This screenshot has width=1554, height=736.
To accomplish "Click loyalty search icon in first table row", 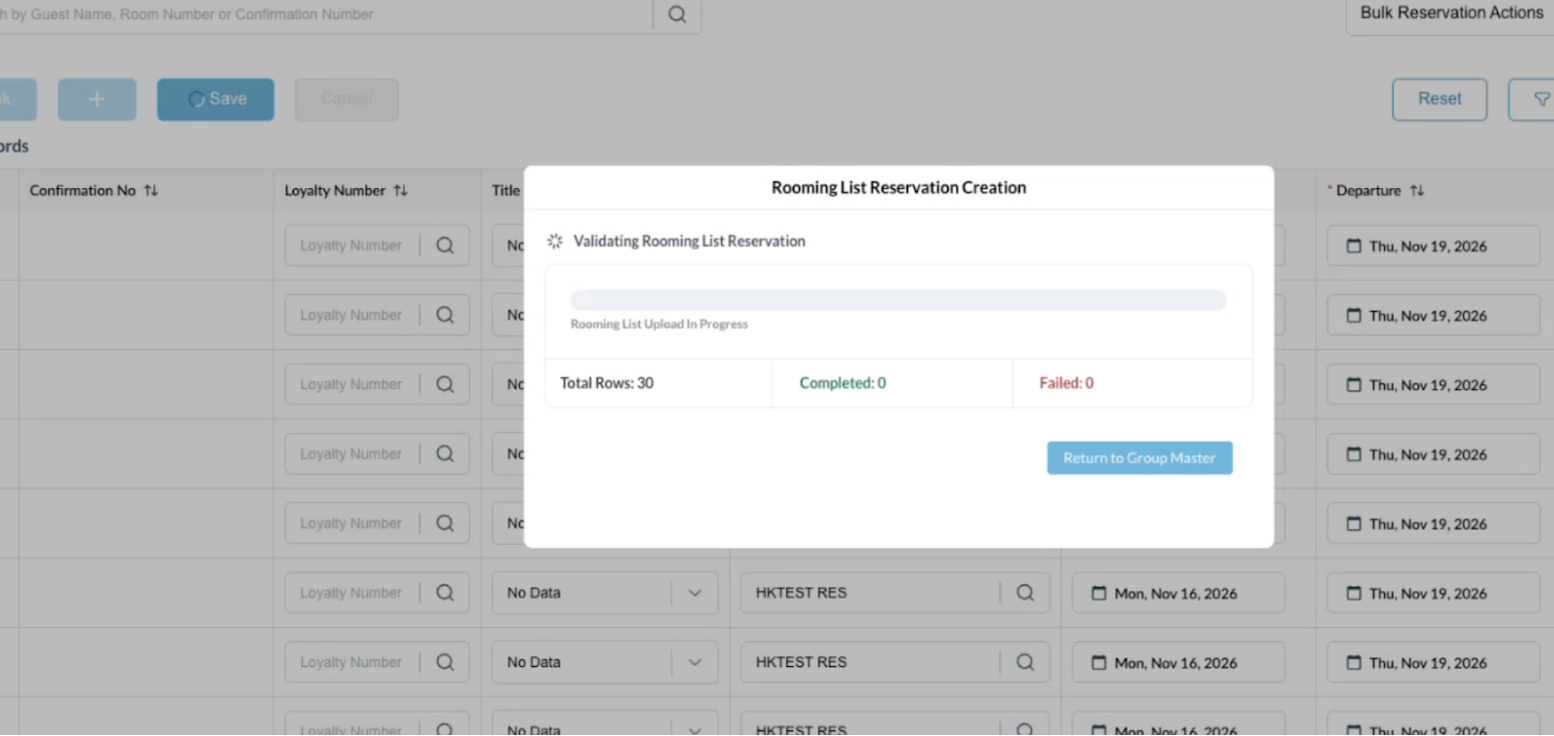I will point(445,246).
